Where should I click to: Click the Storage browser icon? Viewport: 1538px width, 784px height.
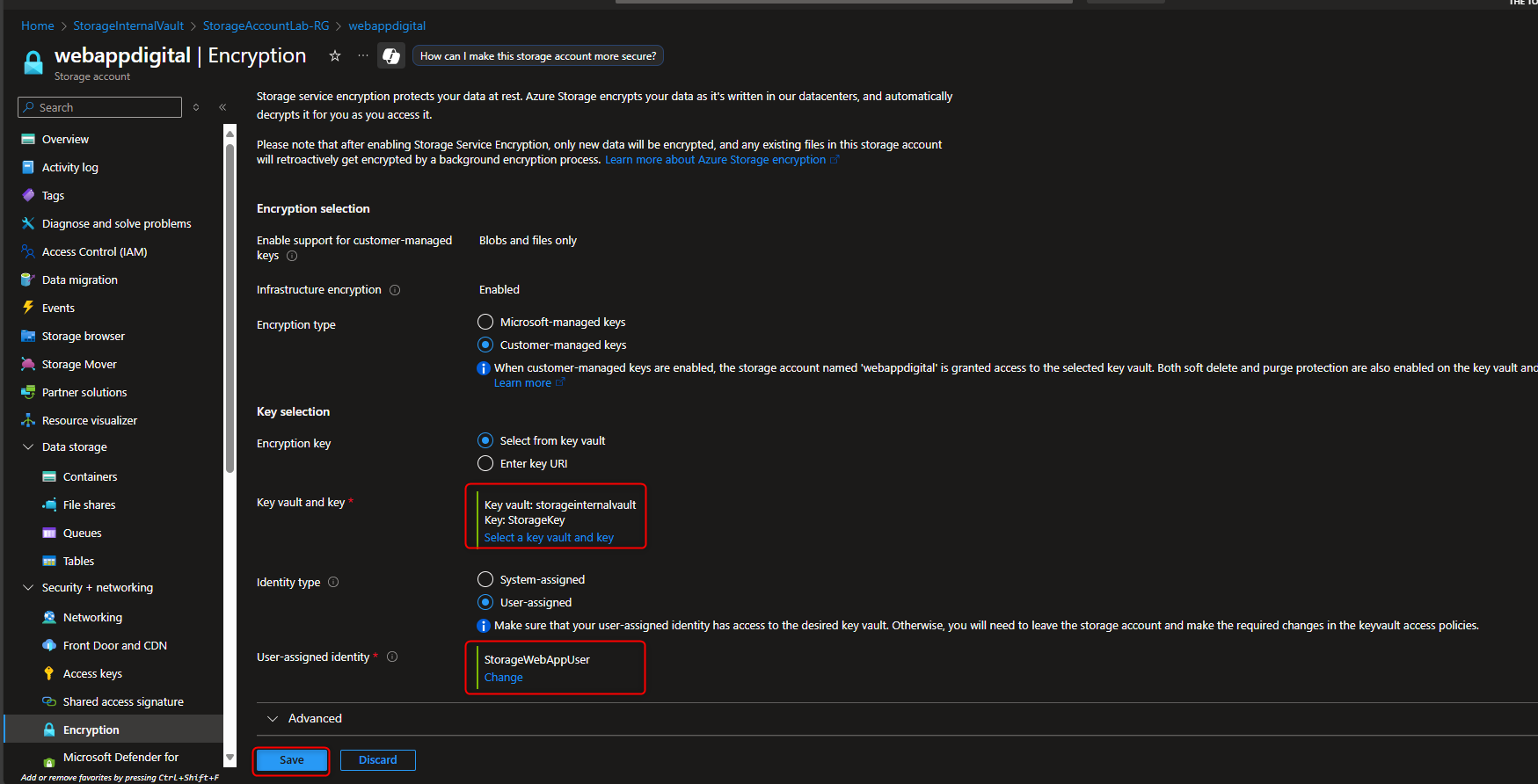click(x=28, y=336)
